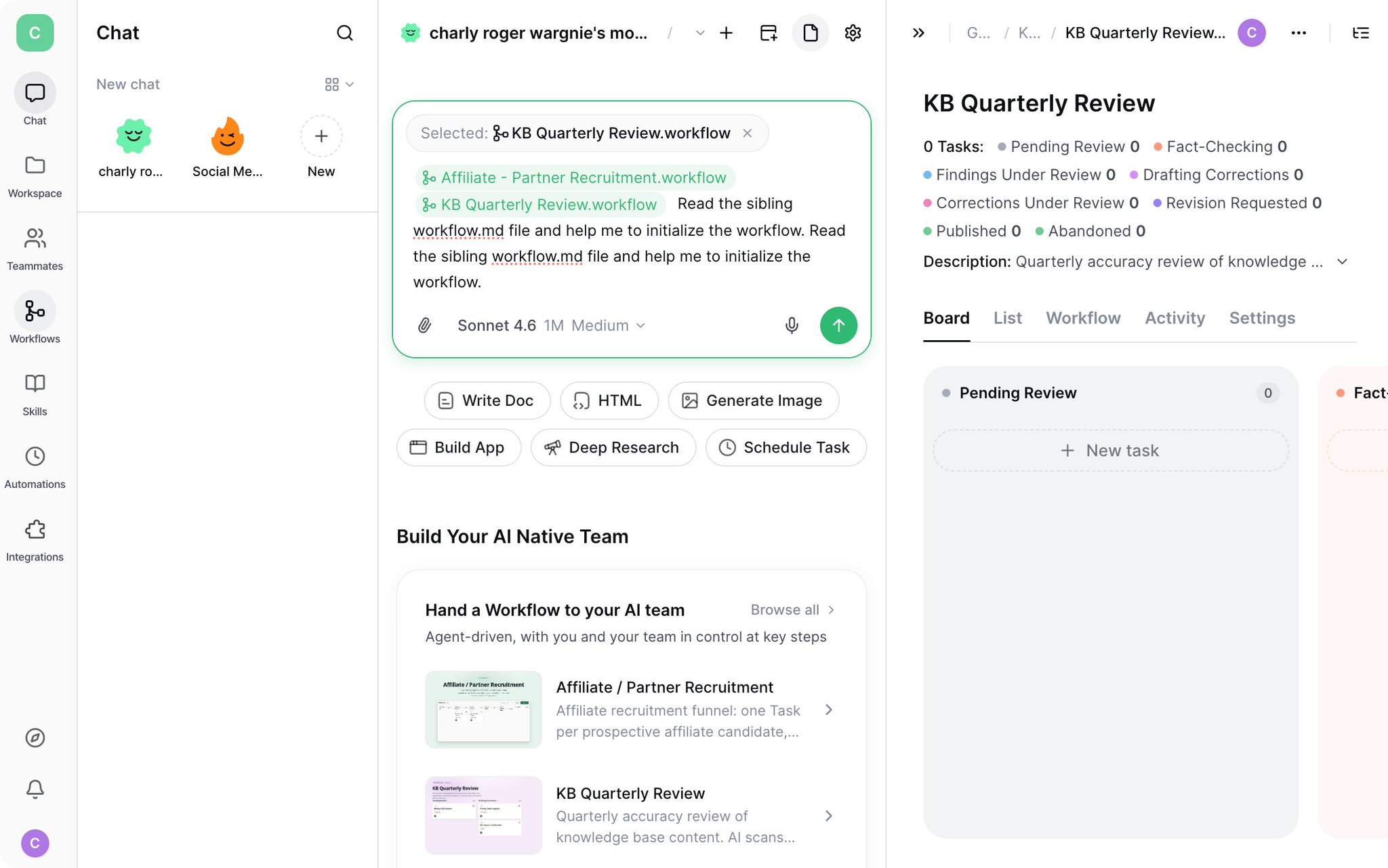Open the purple user avatar at sidebar bottom
Screen dimensions: 1388x868
(35, 843)
